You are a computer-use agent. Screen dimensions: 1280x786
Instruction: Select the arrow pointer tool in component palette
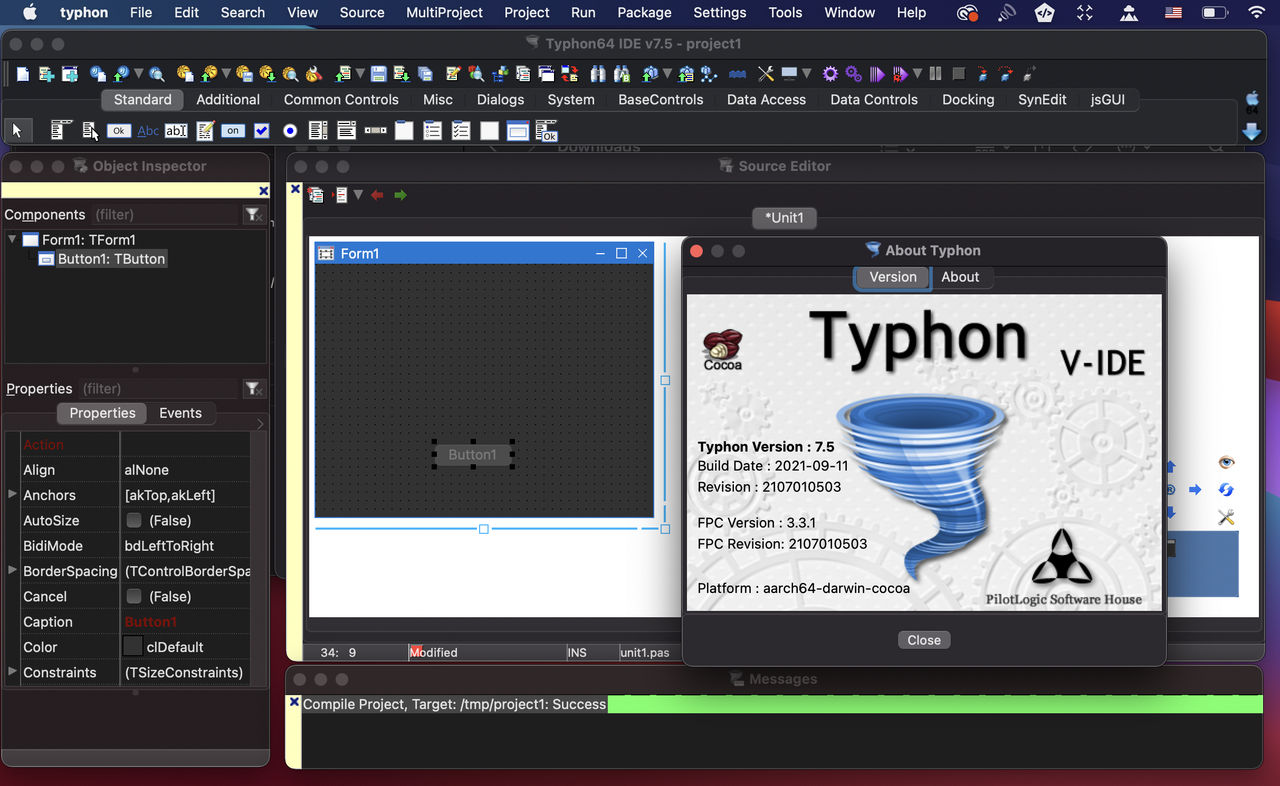pyautogui.click(x=17, y=130)
